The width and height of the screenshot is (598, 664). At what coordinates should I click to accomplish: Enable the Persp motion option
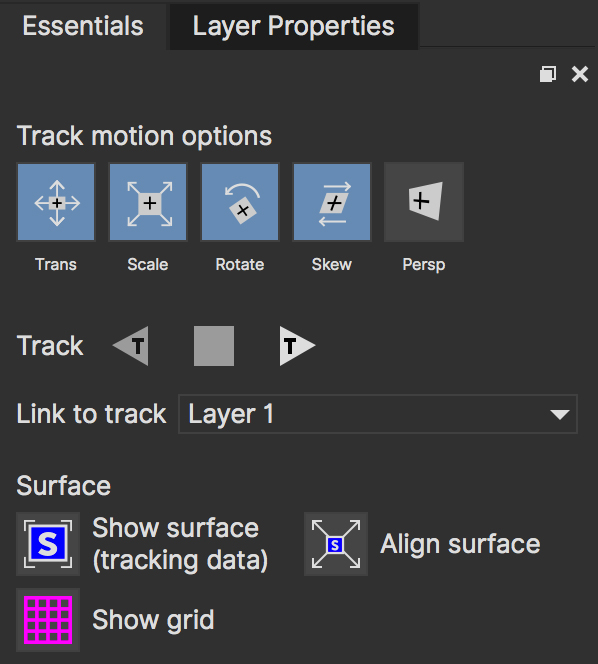click(x=424, y=202)
